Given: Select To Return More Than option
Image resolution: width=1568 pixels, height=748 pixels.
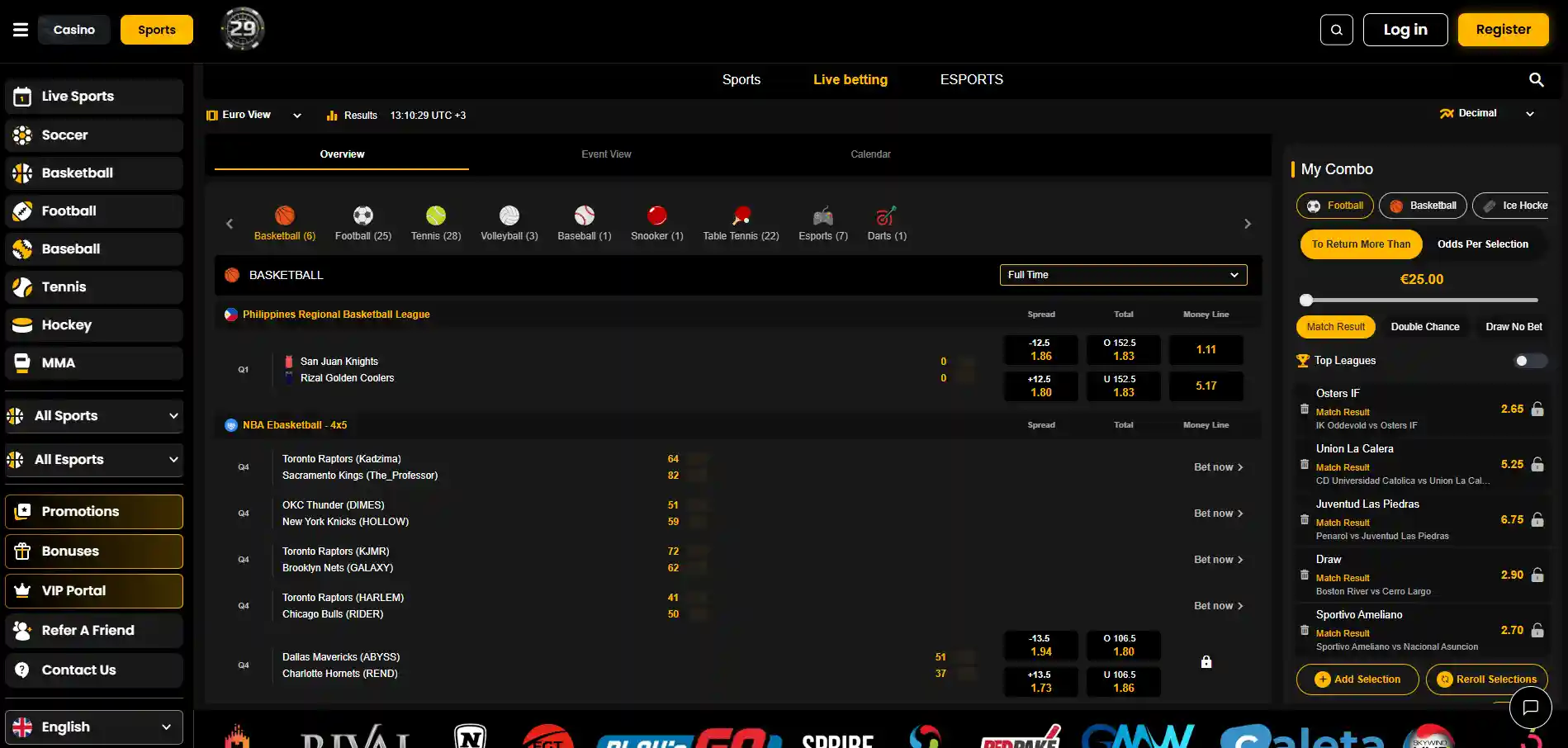Looking at the screenshot, I should pos(1361,244).
